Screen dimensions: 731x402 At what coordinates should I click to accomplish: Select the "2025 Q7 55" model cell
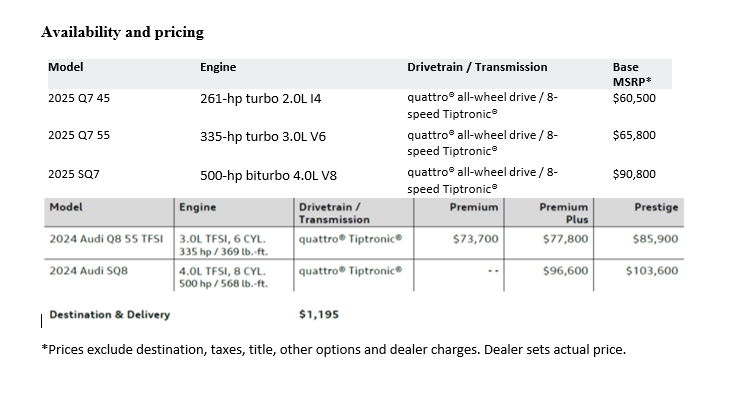(82, 135)
